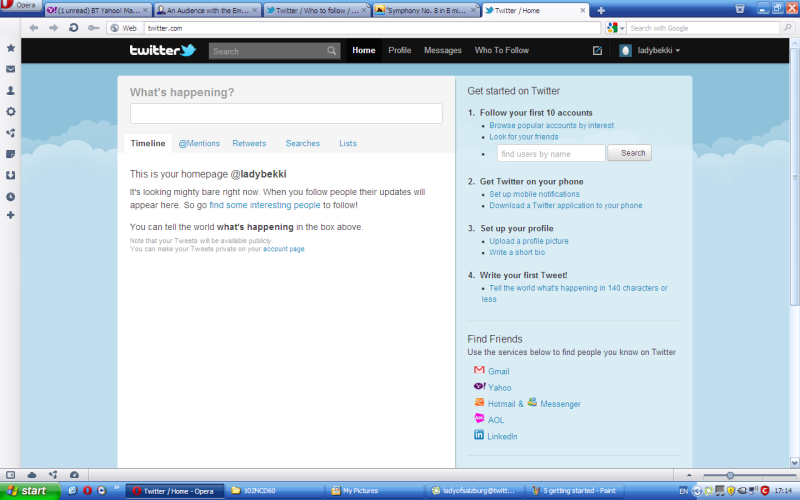Open Set up mobile notifications link
The width and height of the screenshot is (800, 500).
coord(534,194)
